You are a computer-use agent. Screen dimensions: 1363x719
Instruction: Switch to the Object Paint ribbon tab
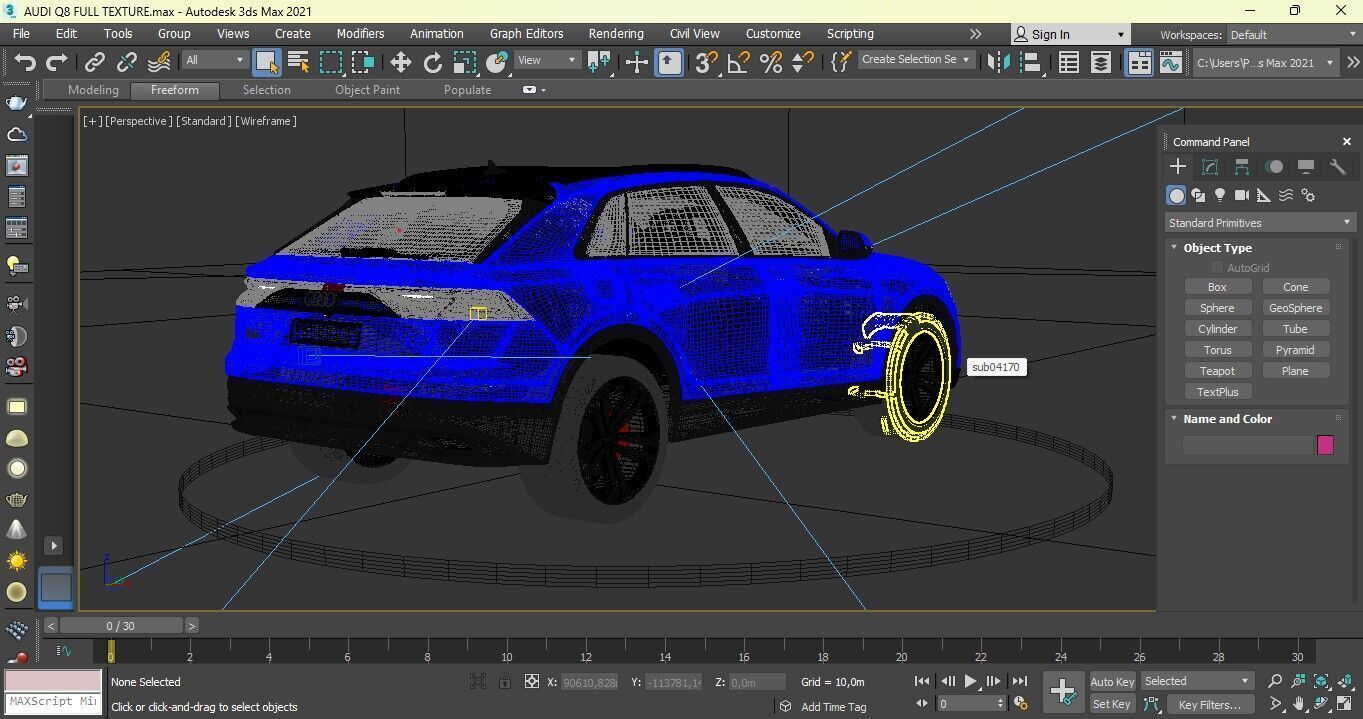[367, 90]
